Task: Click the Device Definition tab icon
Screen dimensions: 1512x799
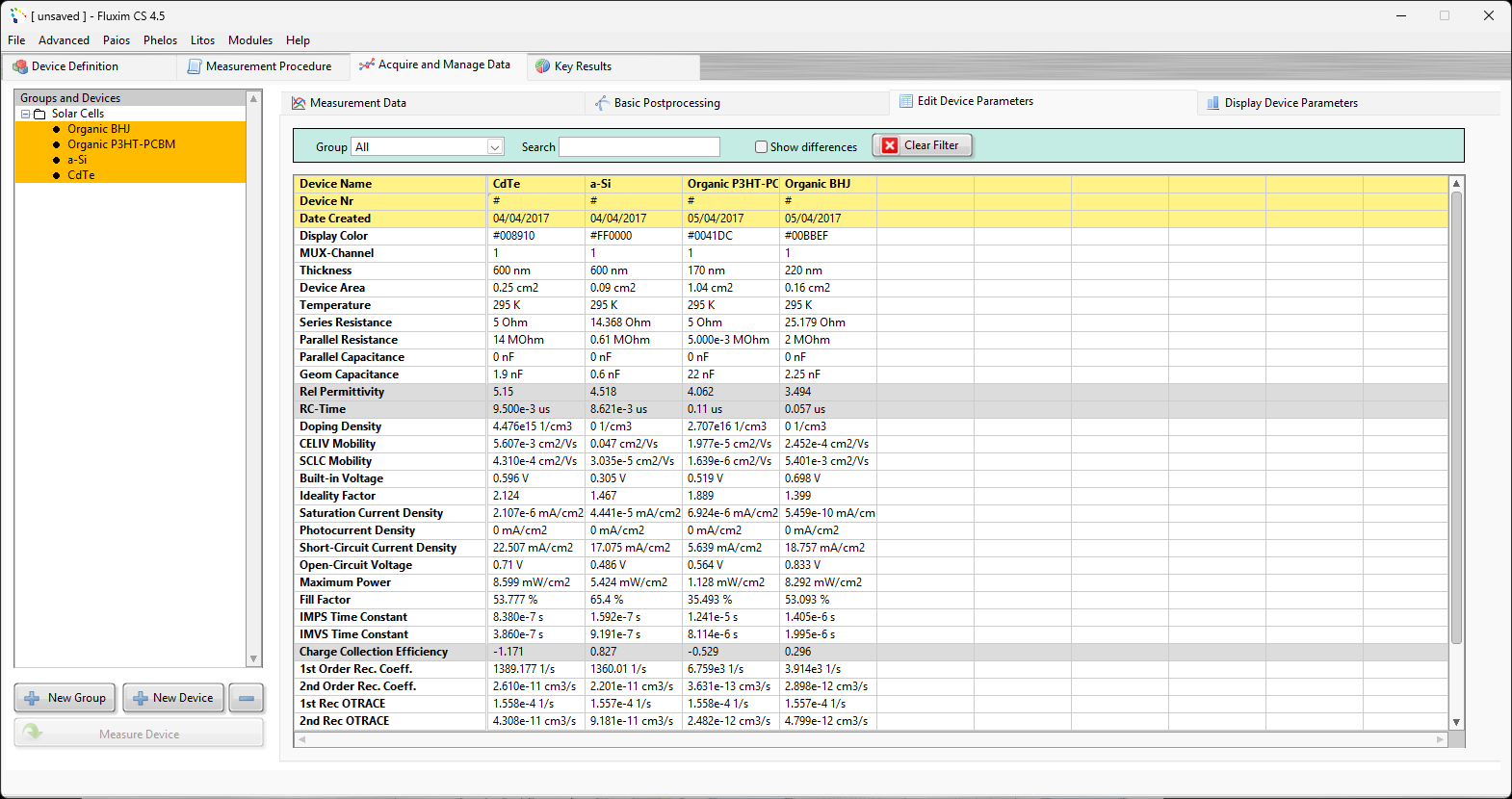Action: (20, 66)
